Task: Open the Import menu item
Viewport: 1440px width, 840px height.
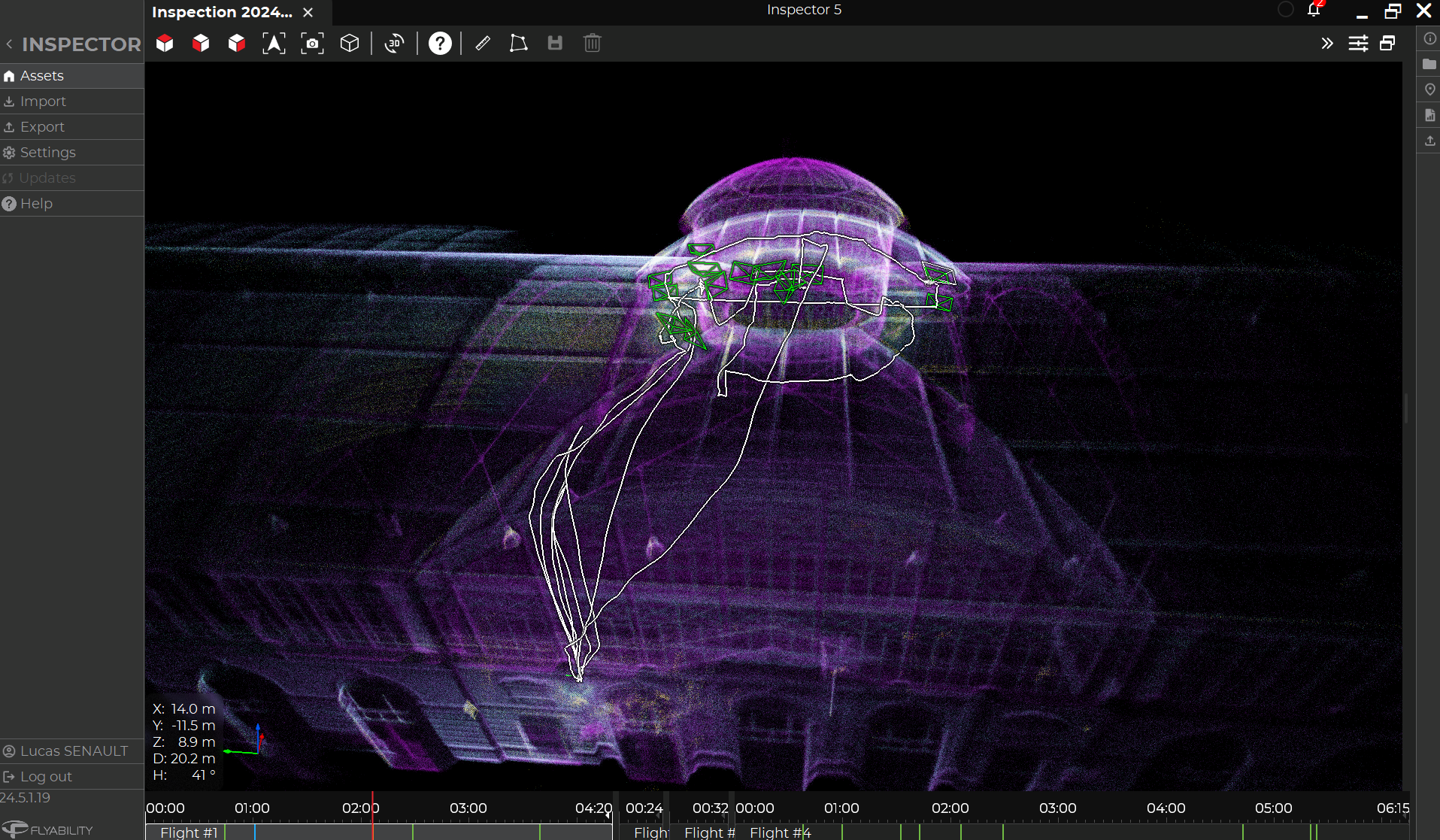Action: 43,102
